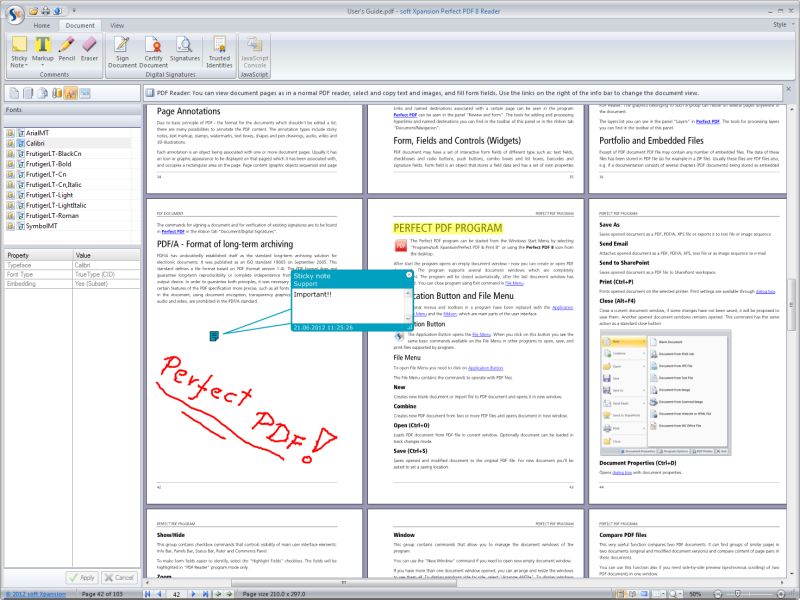800x600 pixels.
Task: Toggle full screen view in status bar
Action: pyautogui.click(x=644, y=594)
